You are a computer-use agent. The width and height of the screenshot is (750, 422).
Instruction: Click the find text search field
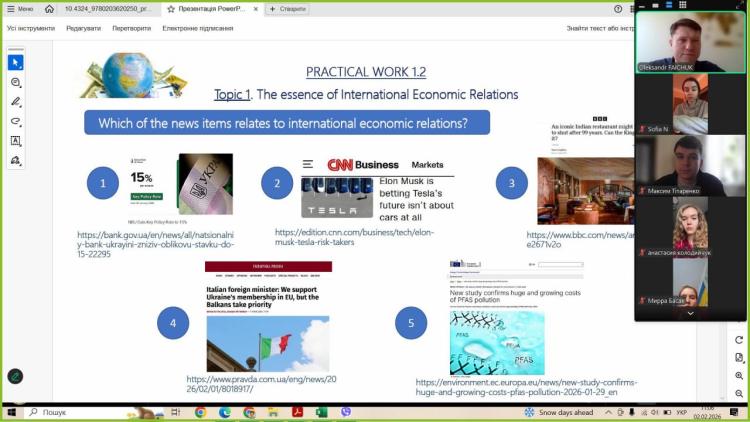tap(600, 28)
